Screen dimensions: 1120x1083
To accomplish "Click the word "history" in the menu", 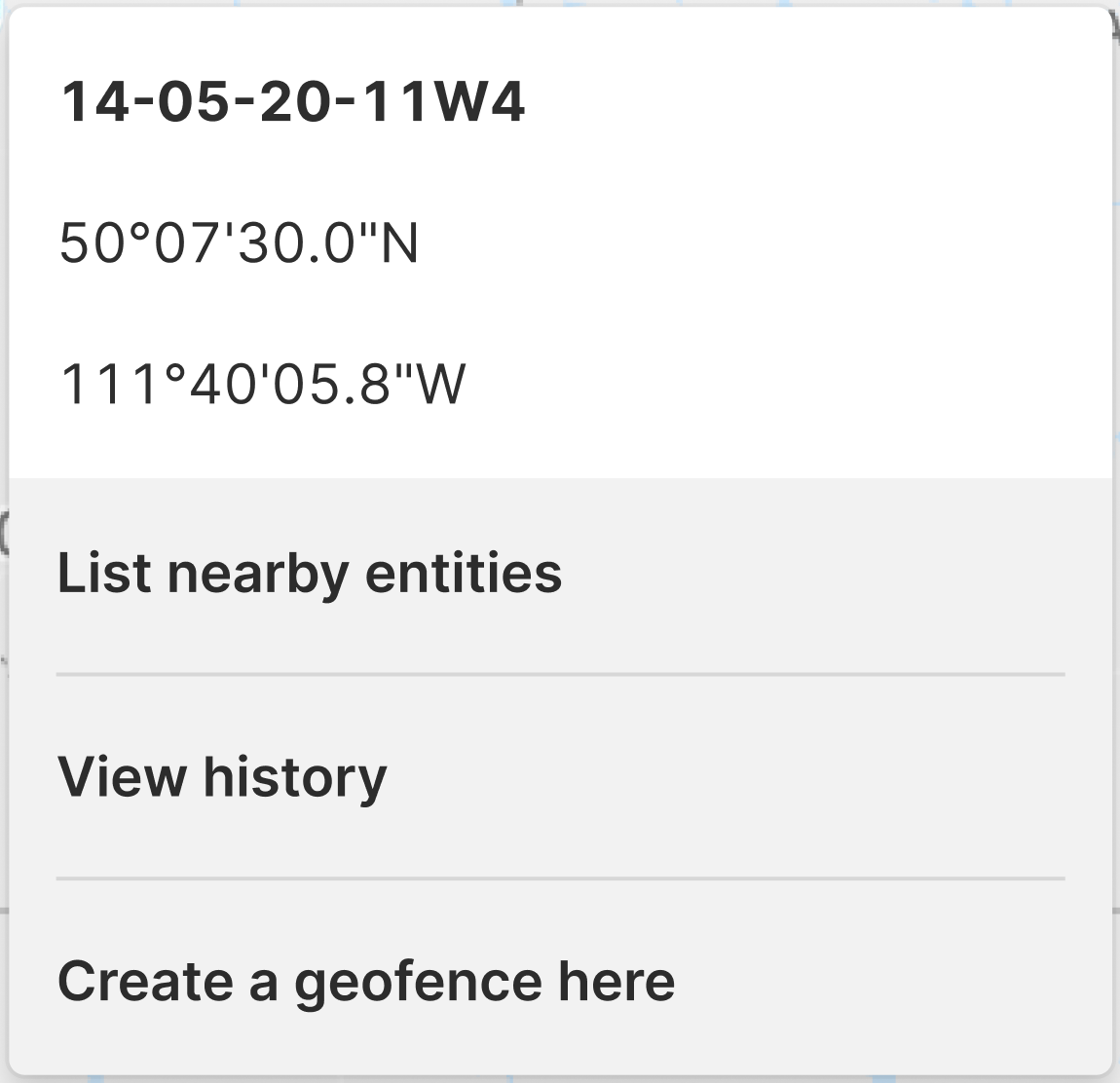I will 294,777.
